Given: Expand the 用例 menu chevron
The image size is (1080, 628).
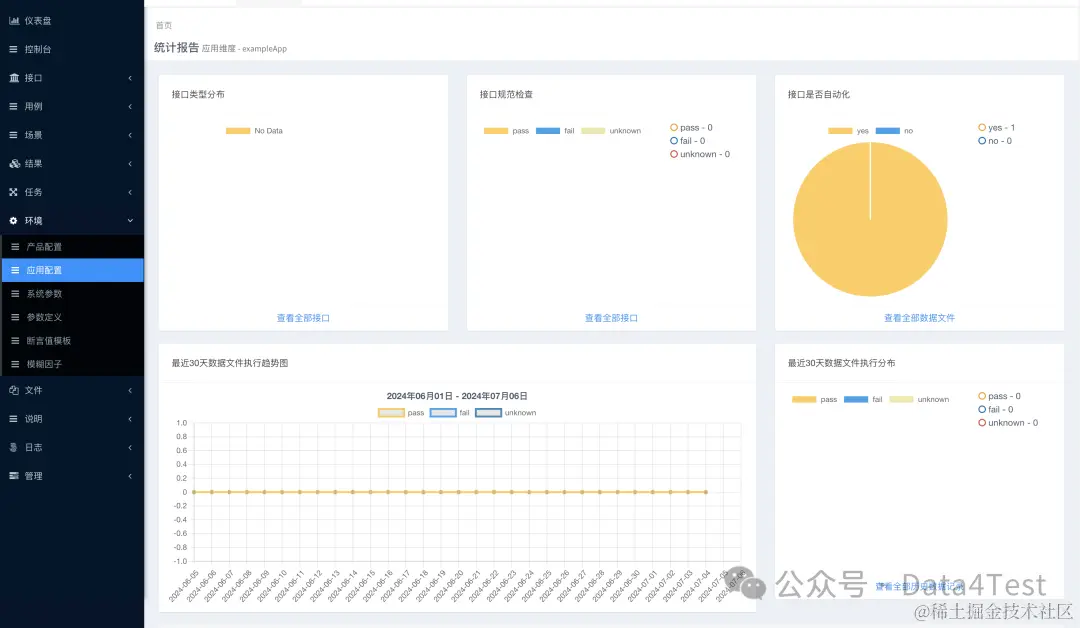Looking at the screenshot, I should (130, 107).
